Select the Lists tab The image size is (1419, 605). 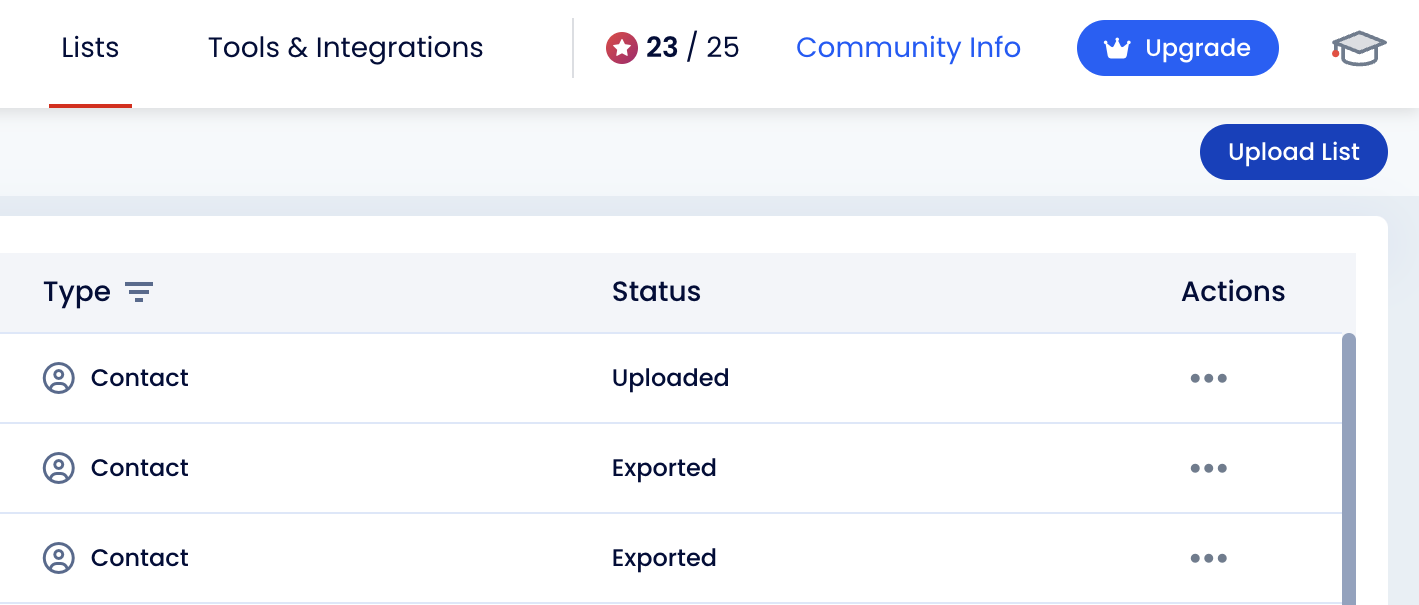pos(90,47)
